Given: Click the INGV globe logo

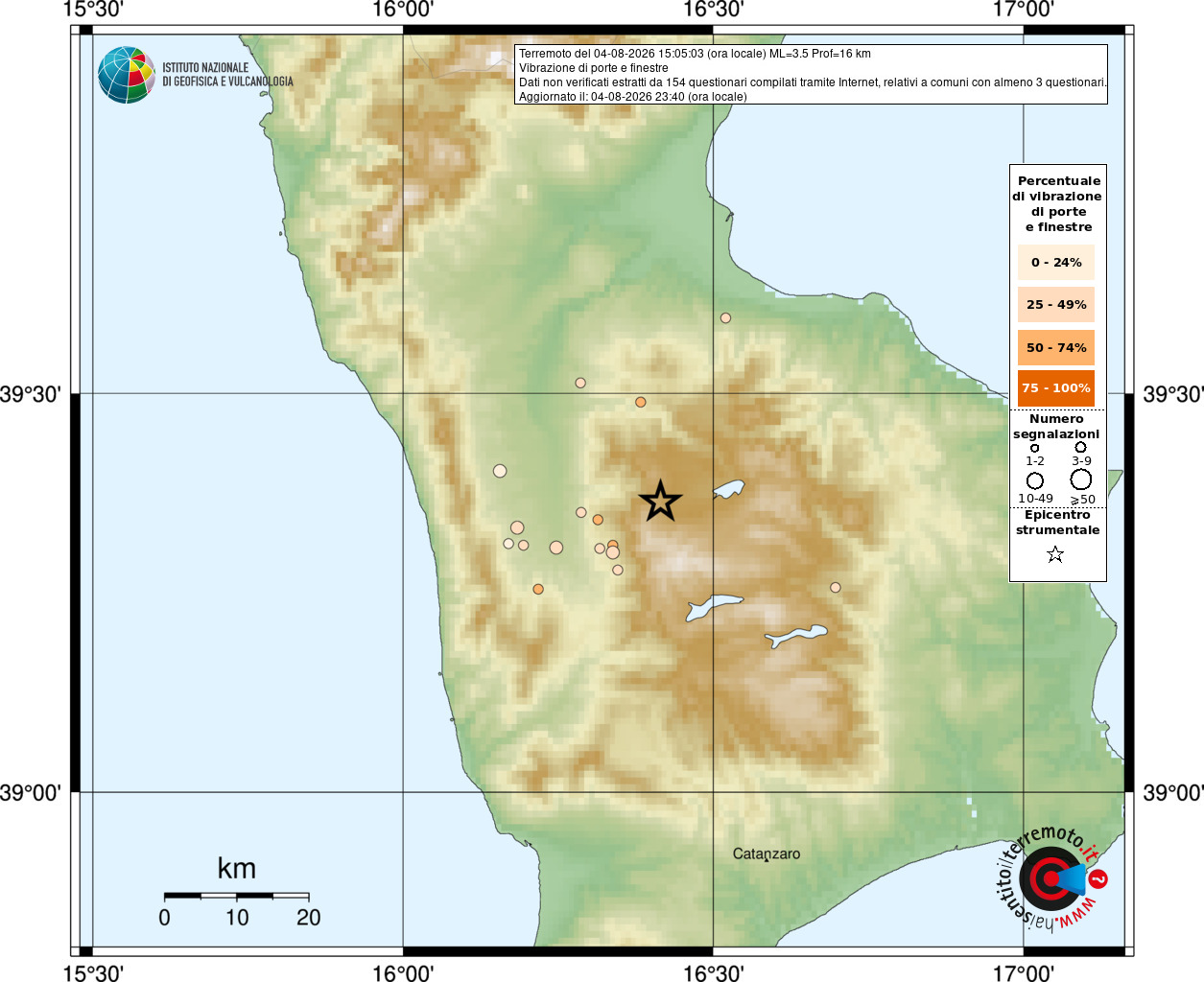Looking at the screenshot, I should pyautogui.click(x=127, y=75).
